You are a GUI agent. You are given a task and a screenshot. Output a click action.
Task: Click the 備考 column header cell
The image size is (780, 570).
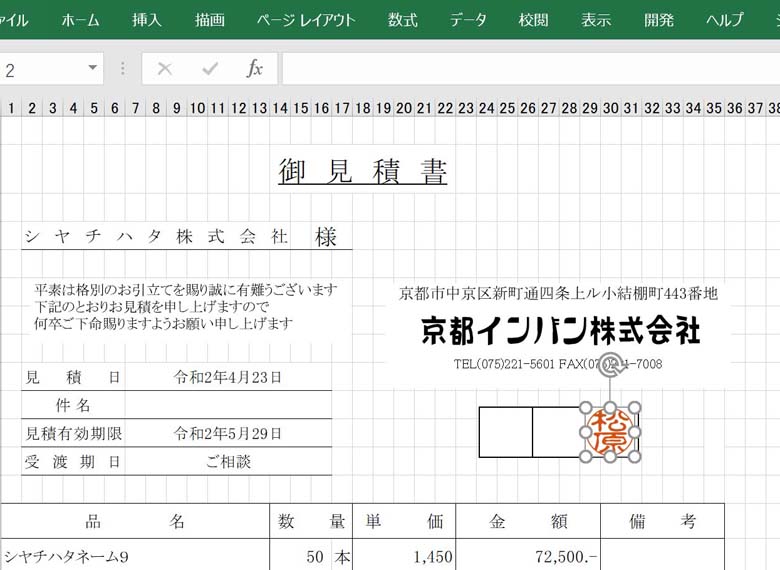(x=663, y=521)
